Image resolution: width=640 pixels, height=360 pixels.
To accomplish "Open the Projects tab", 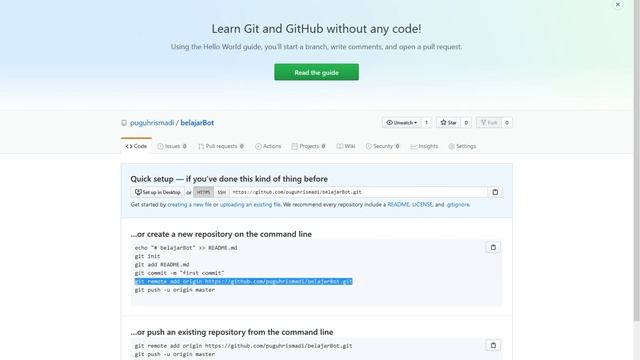I will coord(308,146).
